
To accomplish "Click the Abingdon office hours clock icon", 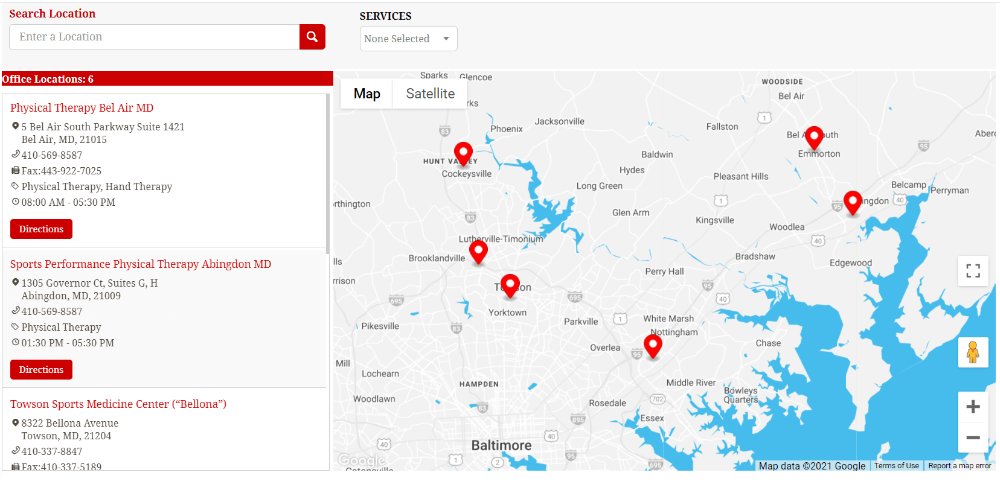I will pyautogui.click(x=15, y=342).
